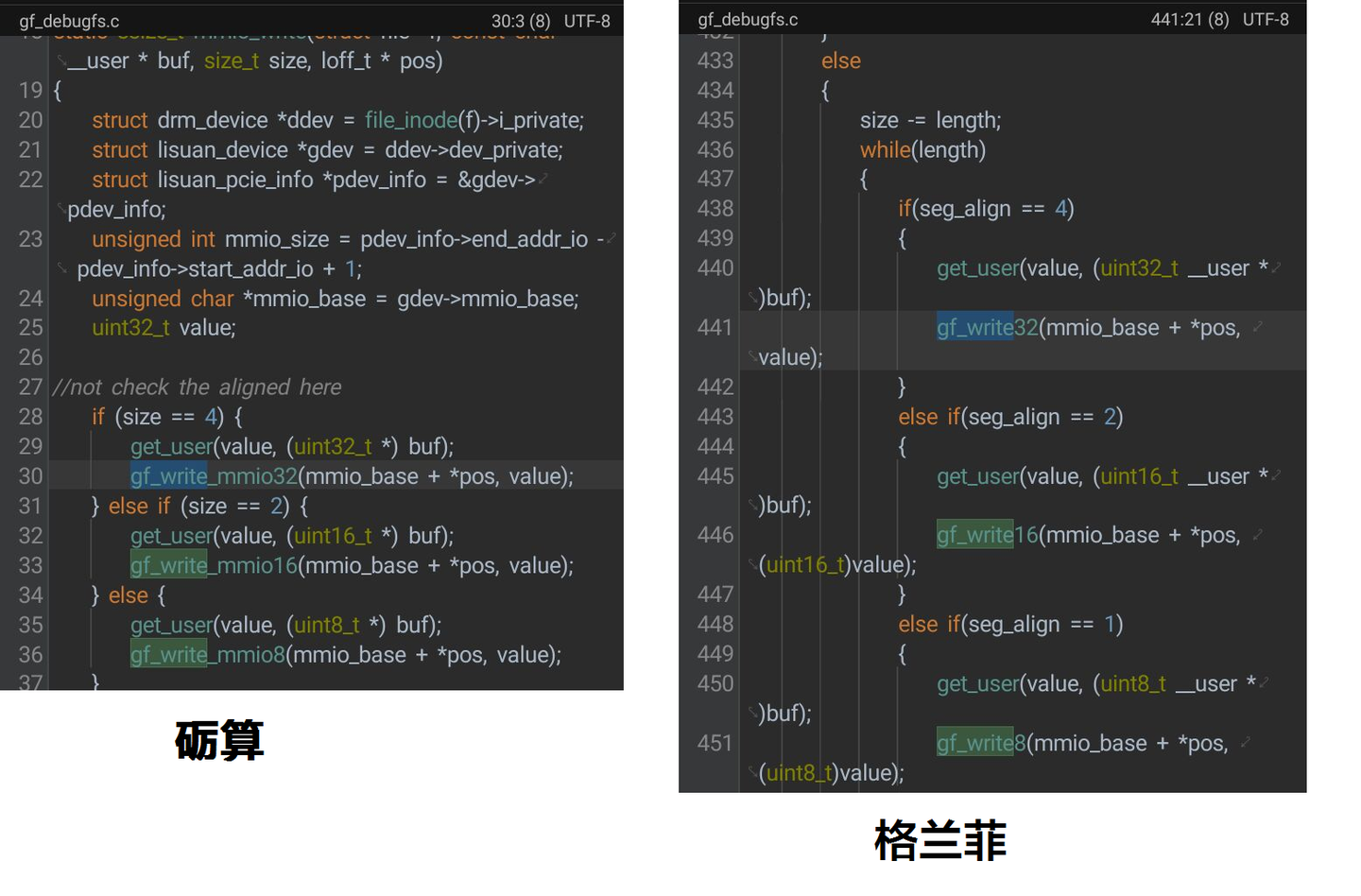Screen dimensions: 1361x896
Task: Click line number 23 in the gutter
Action: (30, 239)
